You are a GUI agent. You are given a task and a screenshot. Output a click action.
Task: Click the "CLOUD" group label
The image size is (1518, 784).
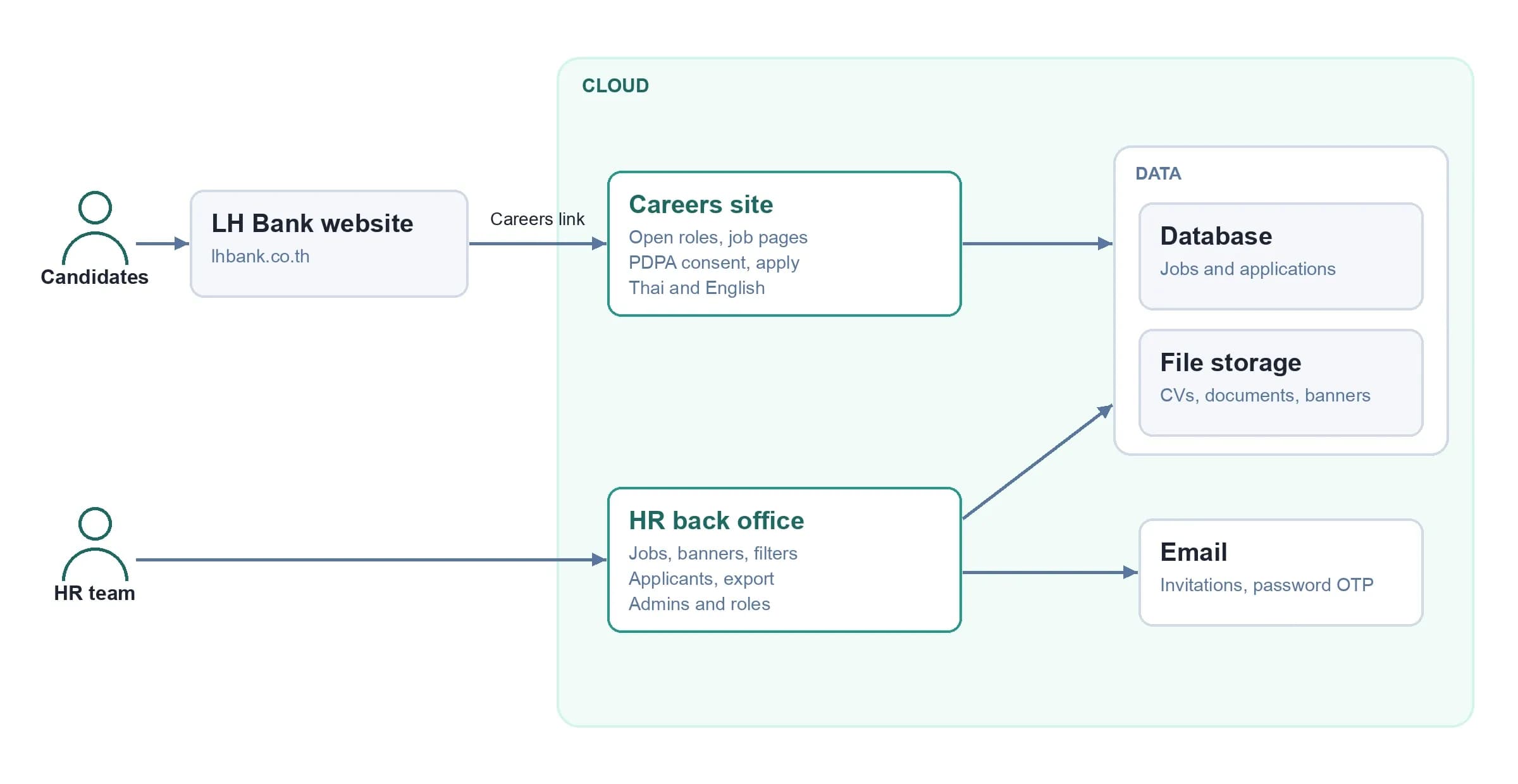[x=615, y=85]
